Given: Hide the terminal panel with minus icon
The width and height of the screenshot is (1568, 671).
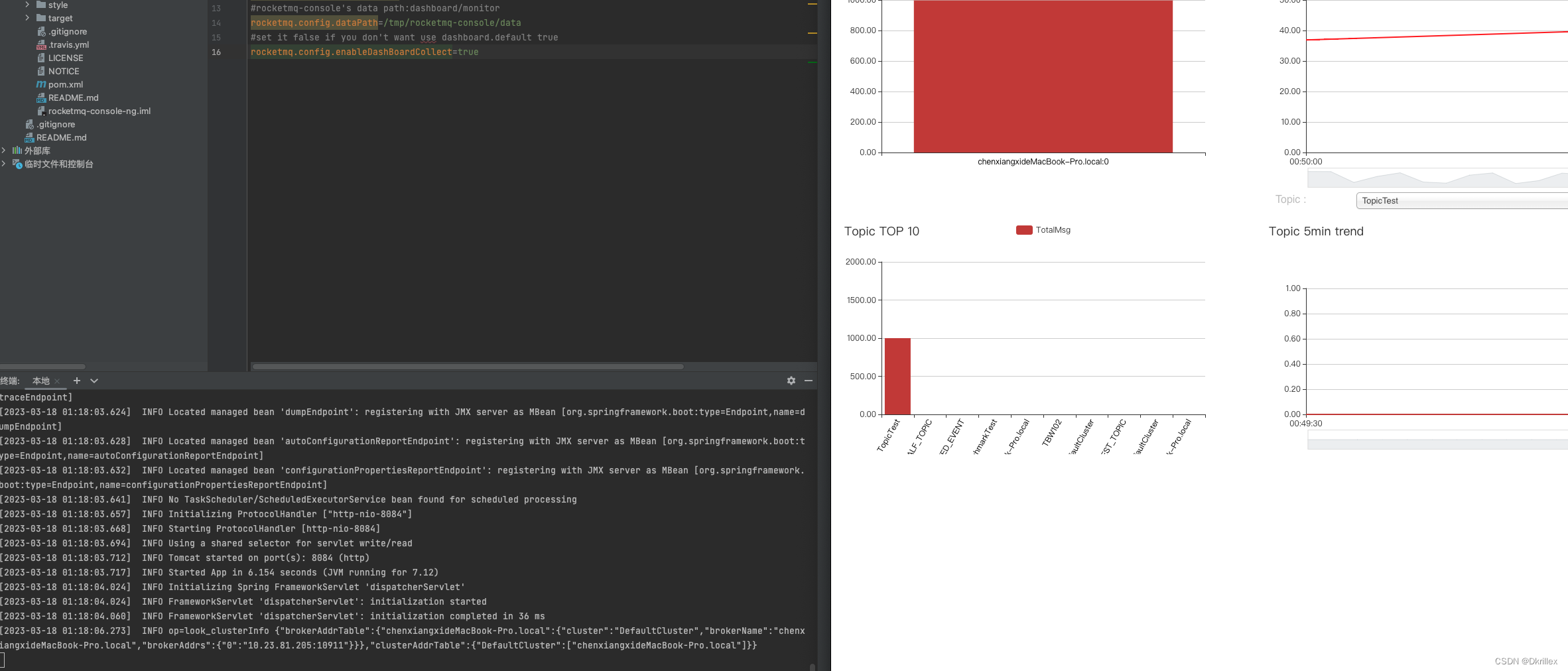Looking at the screenshot, I should coord(809,381).
